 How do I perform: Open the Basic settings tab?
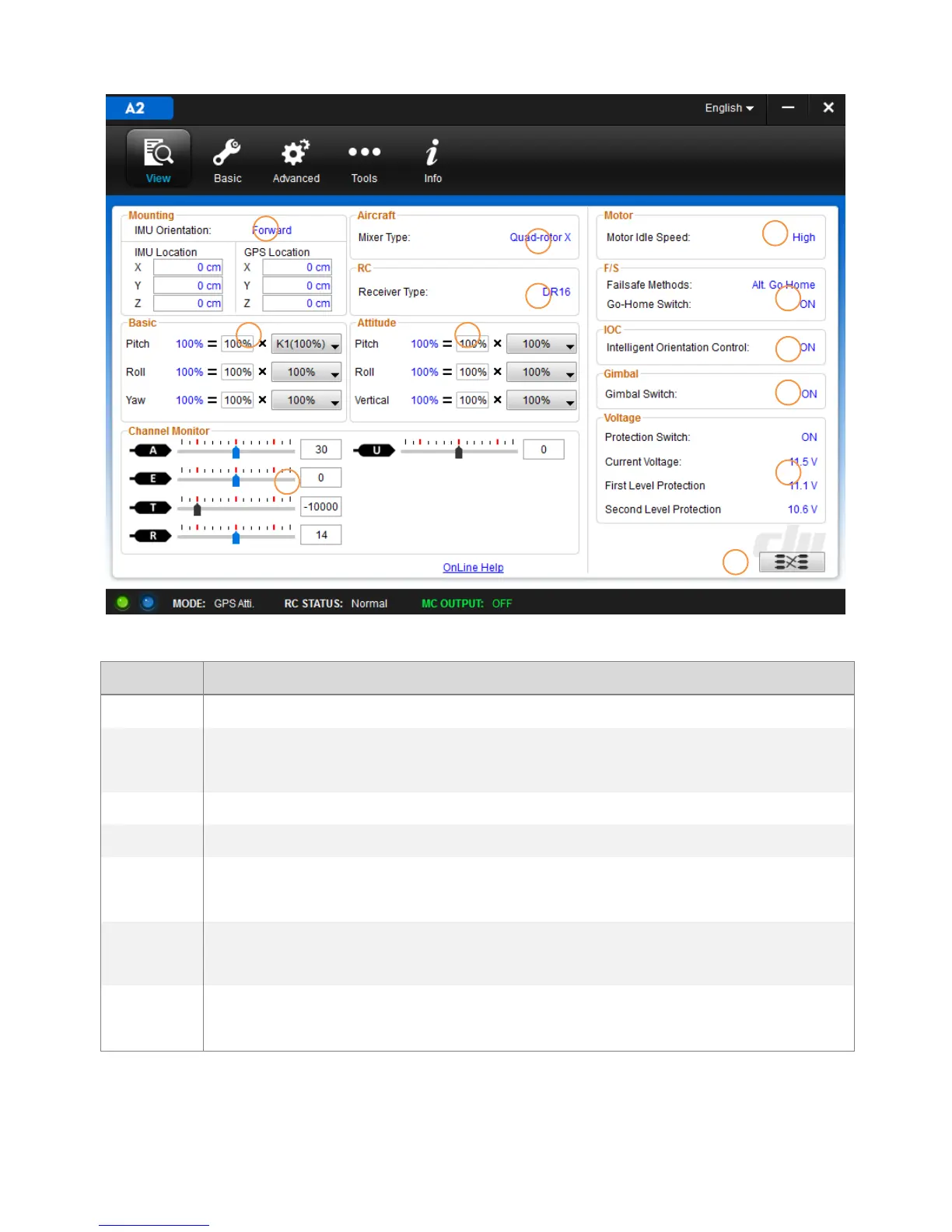[x=227, y=159]
